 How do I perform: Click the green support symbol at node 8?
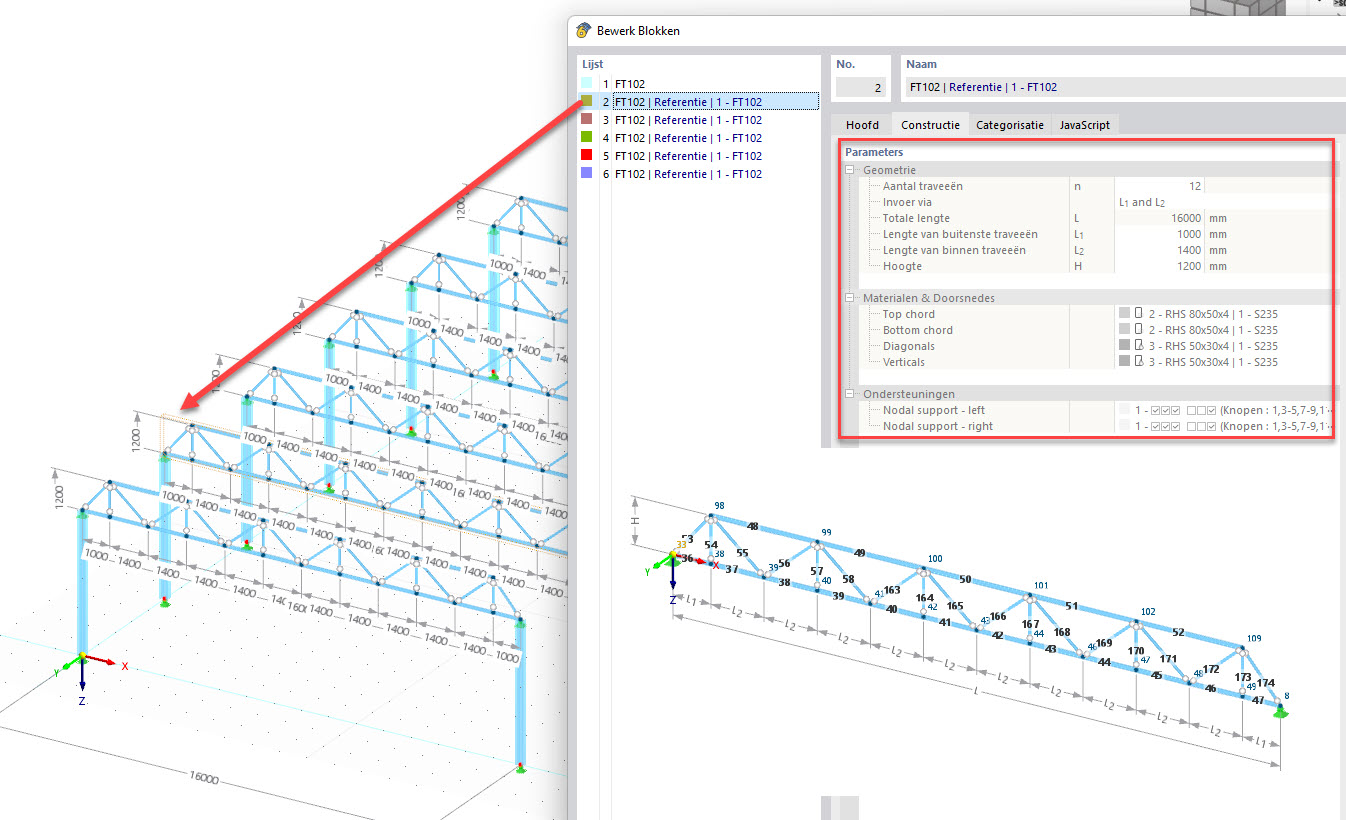click(1281, 710)
